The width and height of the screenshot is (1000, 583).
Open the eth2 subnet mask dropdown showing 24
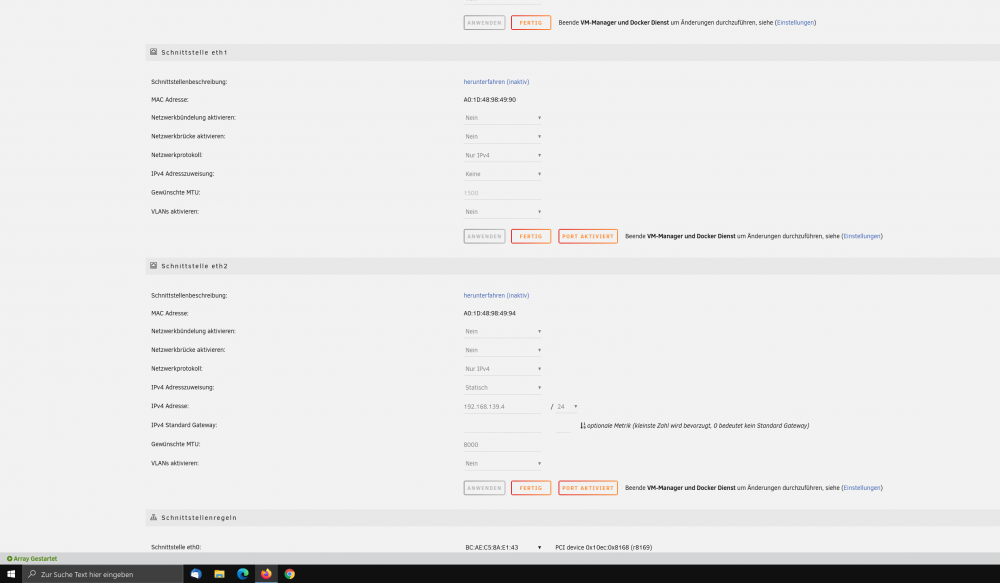[567, 406]
